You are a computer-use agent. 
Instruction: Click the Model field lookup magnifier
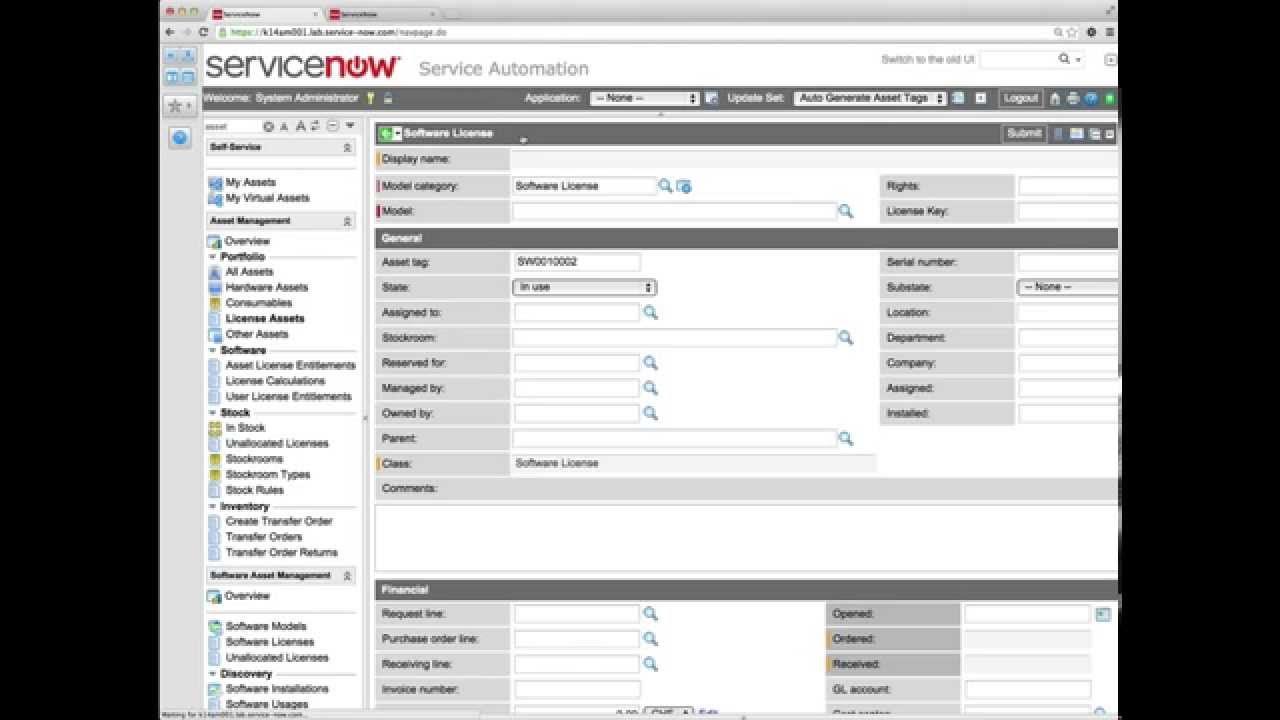pos(845,211)
